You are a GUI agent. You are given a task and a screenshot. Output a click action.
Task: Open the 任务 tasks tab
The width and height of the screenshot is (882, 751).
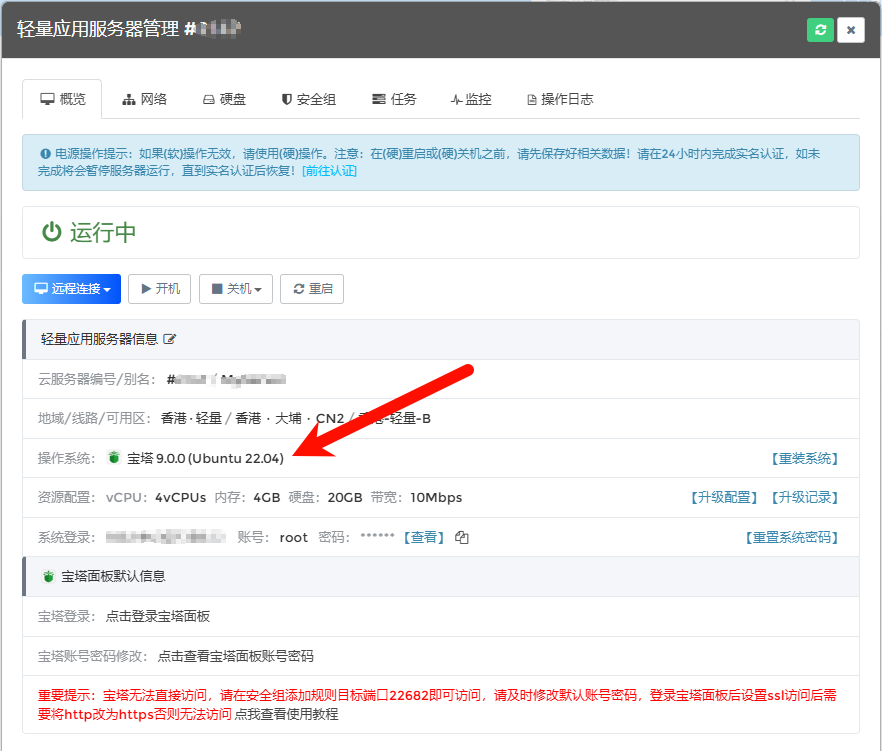tap(394, 100)
